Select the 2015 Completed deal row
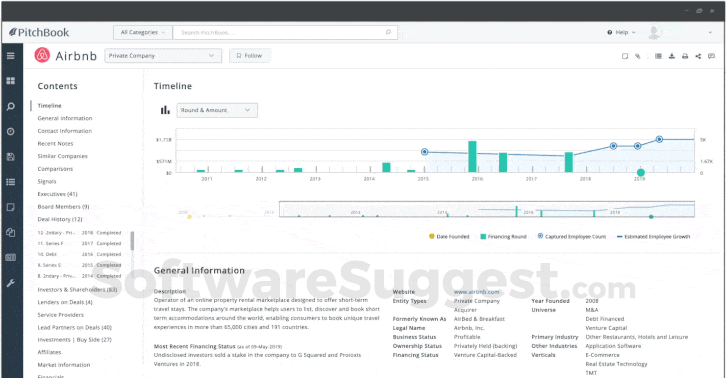Screen dimensions: 726x378 click(x=79, y=265)
